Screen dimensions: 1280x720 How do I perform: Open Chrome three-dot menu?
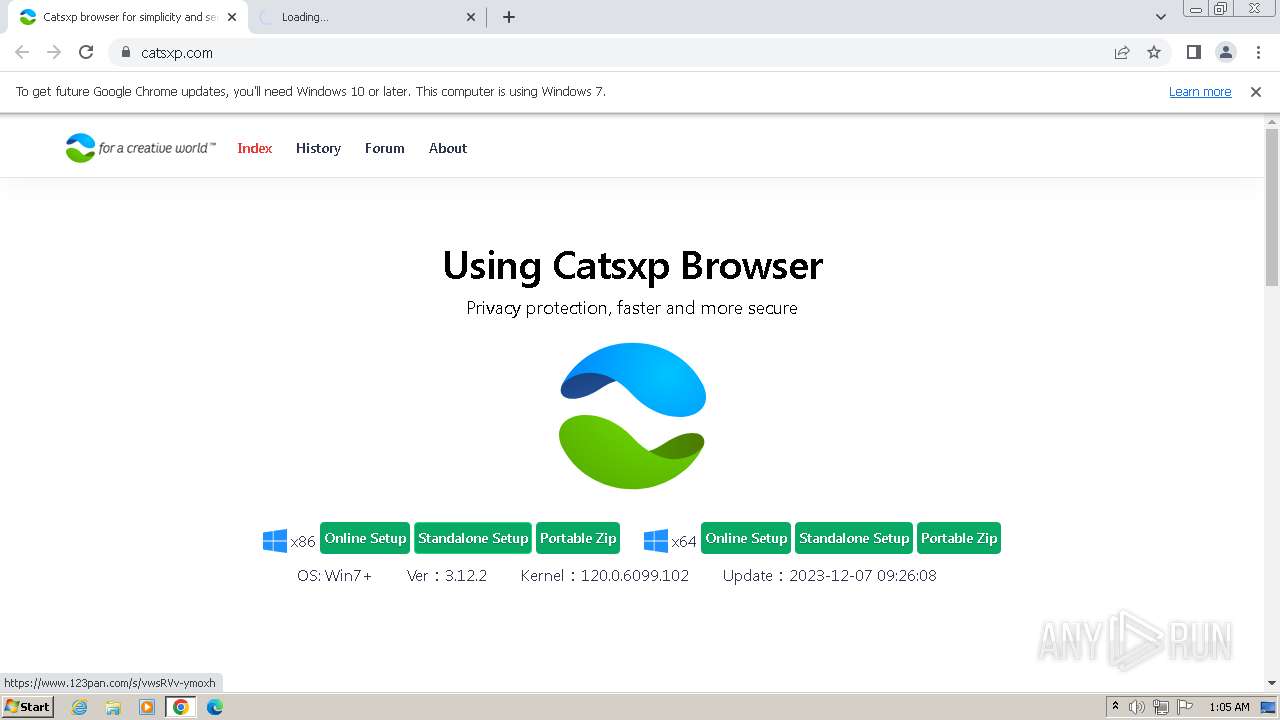pyautogui.click(x=1258, y=53)
